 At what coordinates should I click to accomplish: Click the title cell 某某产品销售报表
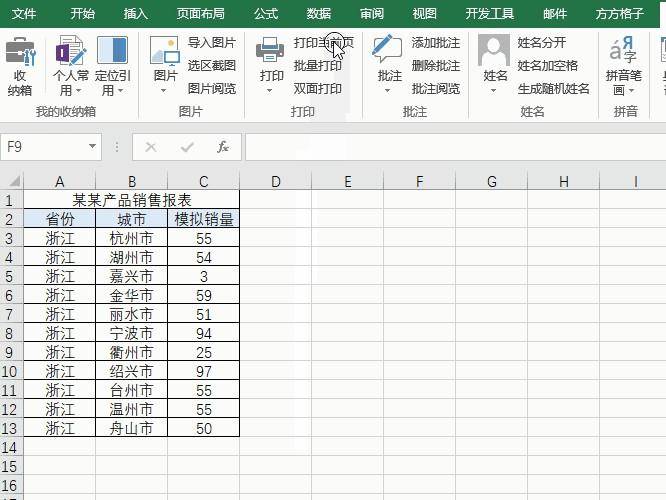tap(132, 200)
